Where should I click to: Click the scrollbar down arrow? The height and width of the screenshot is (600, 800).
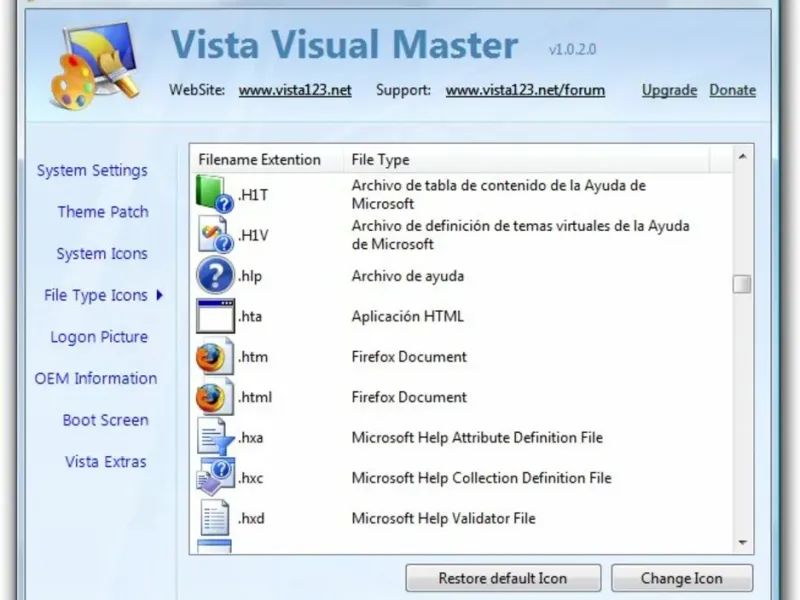(x=742, y=542)
